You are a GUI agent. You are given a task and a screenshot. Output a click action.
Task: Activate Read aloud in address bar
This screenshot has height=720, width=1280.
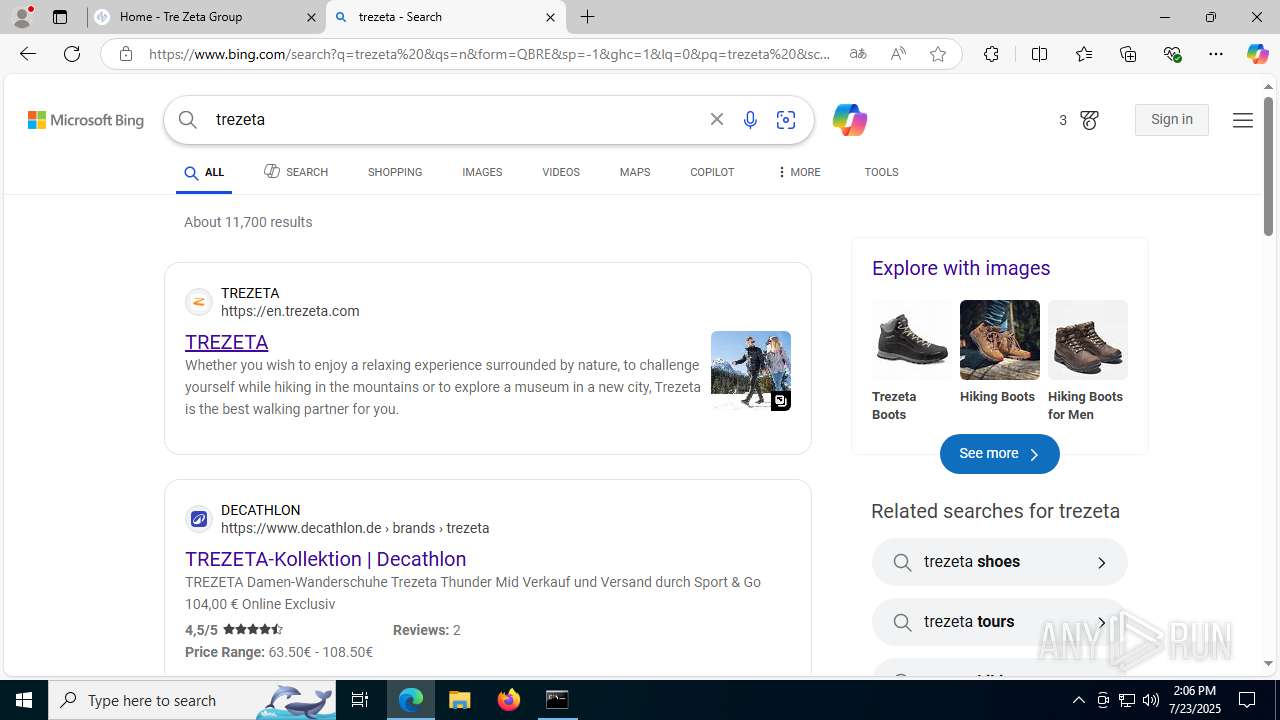point(898,54)
